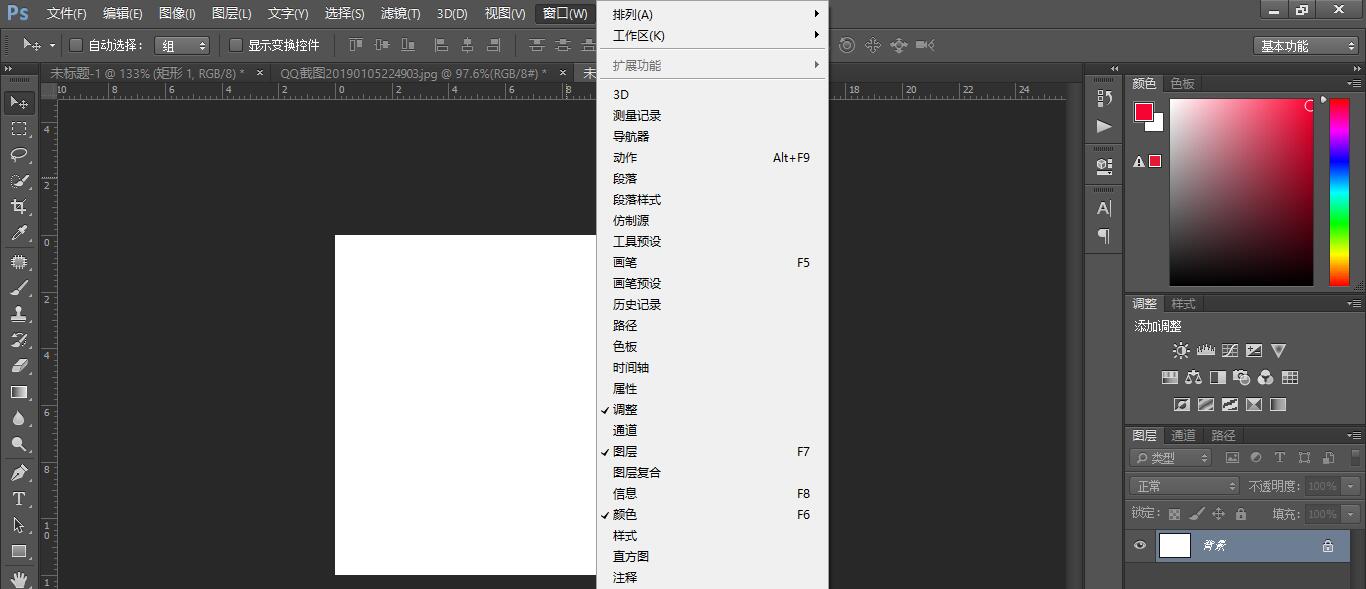The width and height of the screenshot is (1366, 589).
Task: Click the lock icon on 背景 layer
Action: point(1327,546)
